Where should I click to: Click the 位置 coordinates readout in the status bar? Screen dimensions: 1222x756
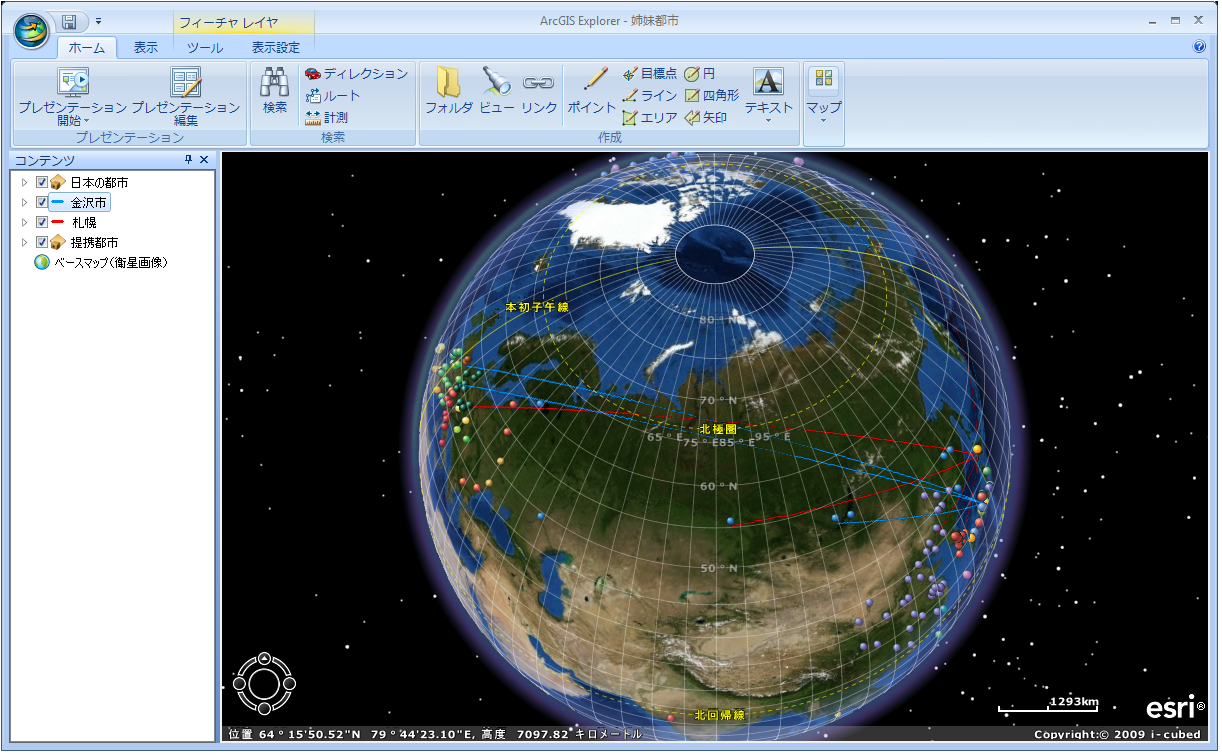point(435,734)
